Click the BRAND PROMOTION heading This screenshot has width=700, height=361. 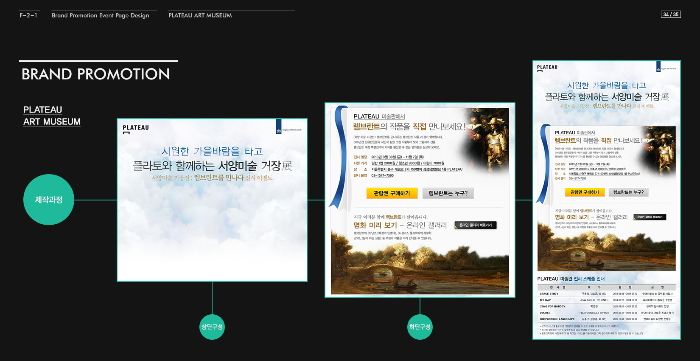[x=96, y=74]
